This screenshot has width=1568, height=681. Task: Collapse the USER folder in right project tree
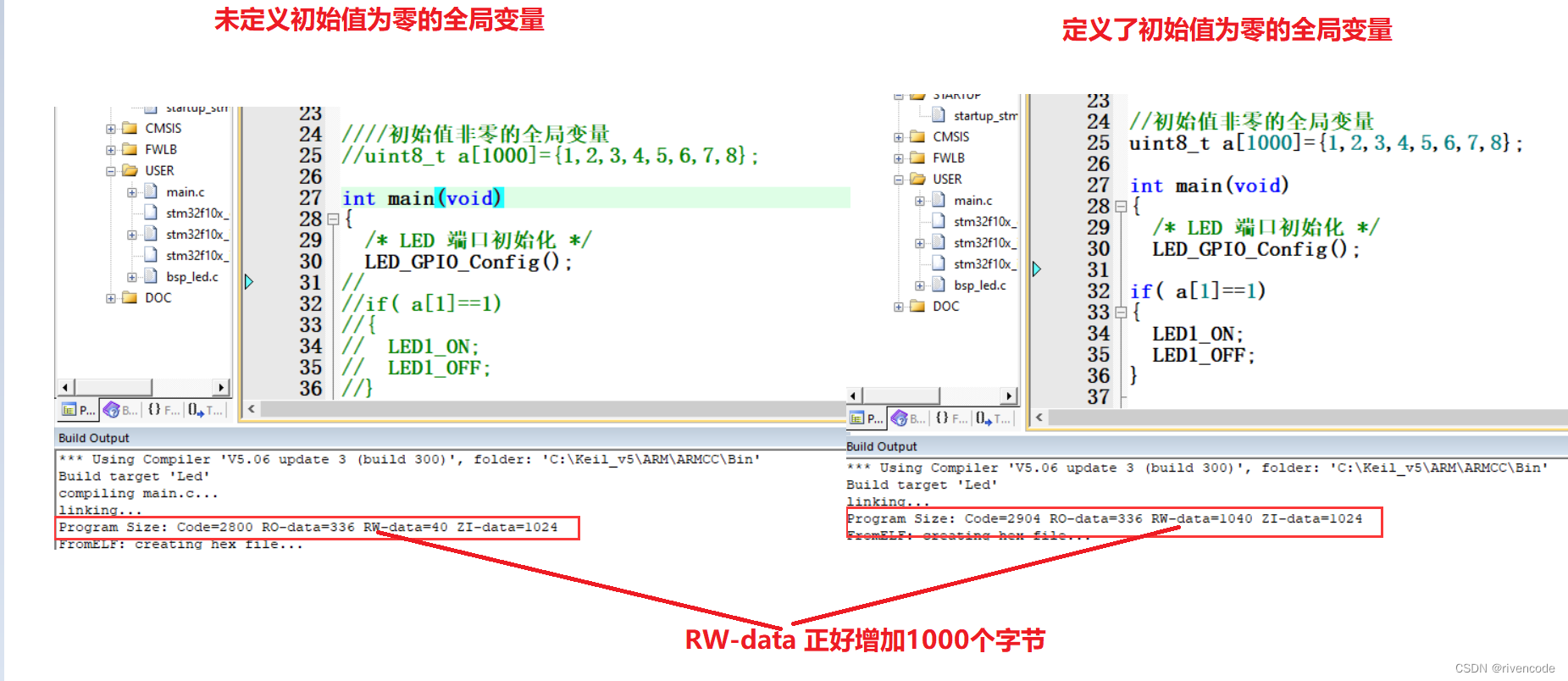[899, 180]
